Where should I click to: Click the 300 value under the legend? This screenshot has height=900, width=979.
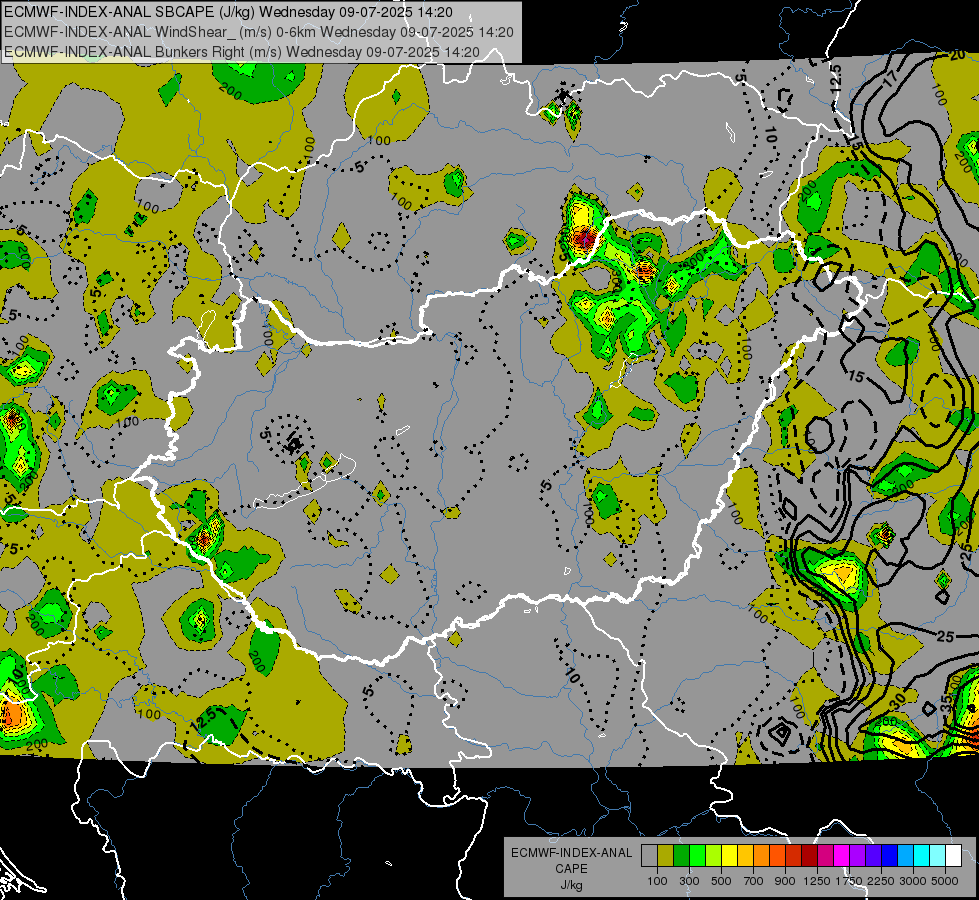(689, 881)
